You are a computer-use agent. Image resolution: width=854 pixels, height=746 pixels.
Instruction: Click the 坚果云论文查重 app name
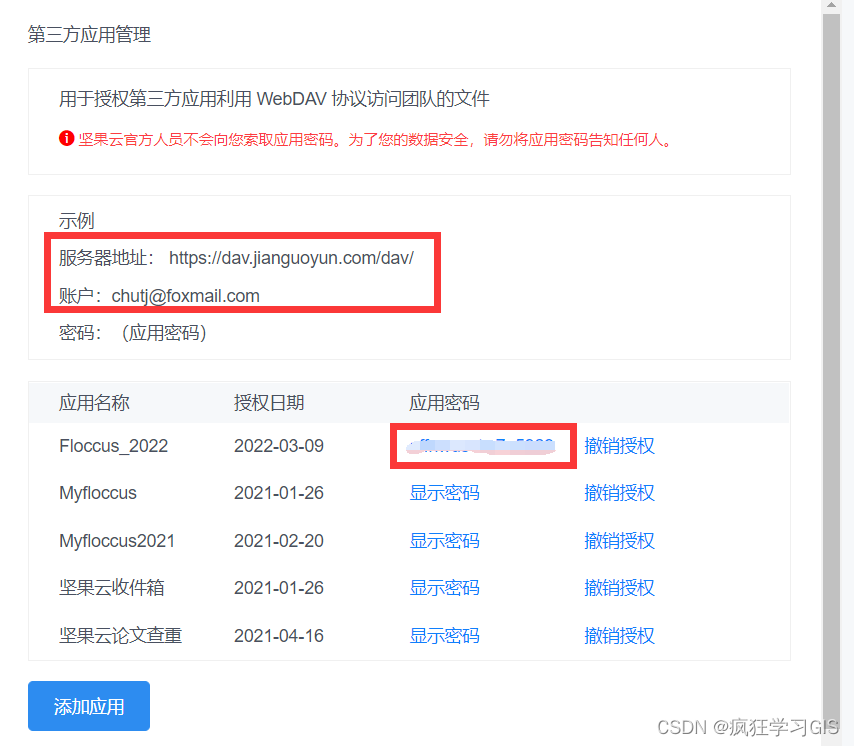coord(120,636)
